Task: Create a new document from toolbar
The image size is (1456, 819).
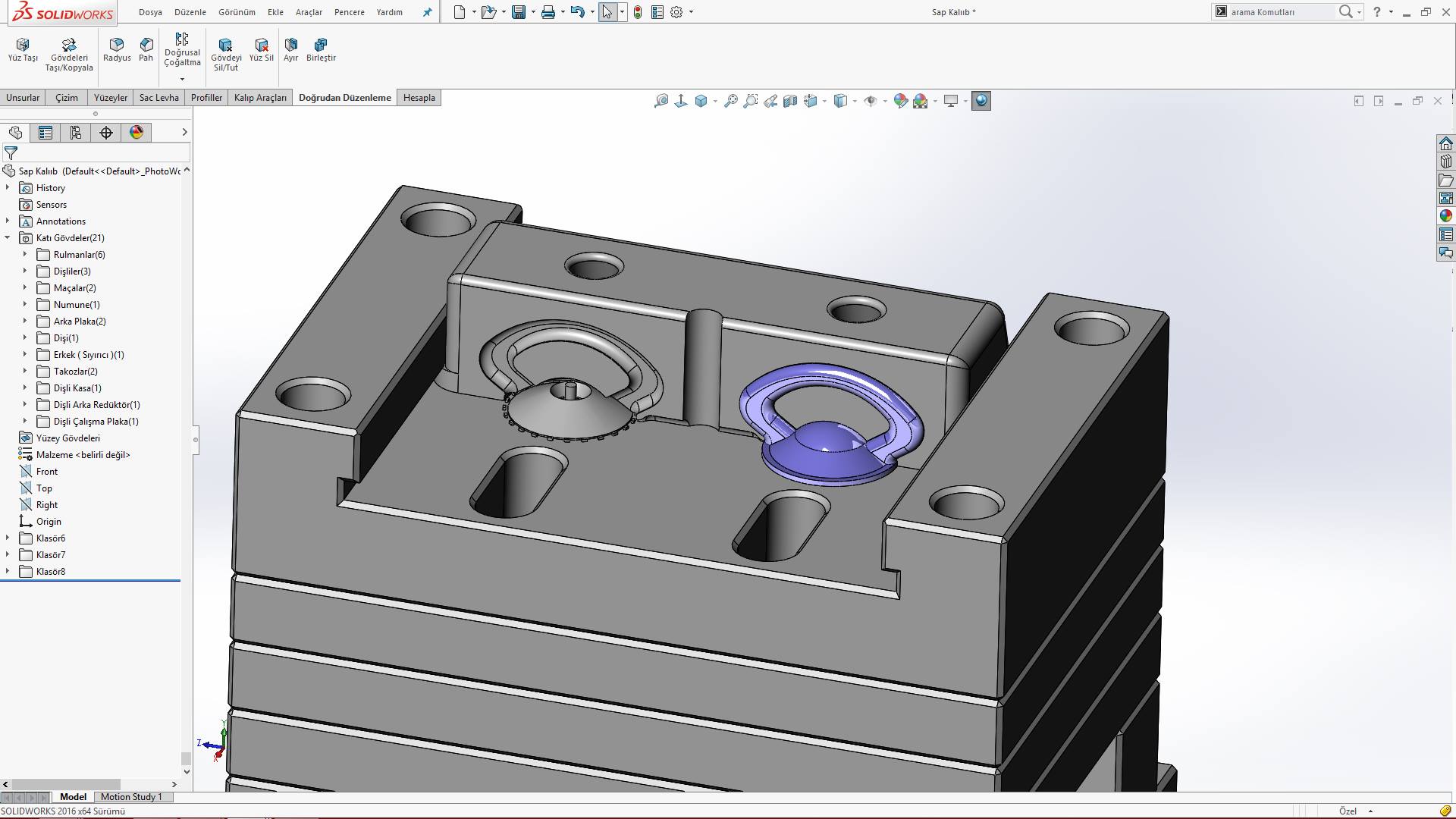Action: pyautogui.click(x=460, y=12)
